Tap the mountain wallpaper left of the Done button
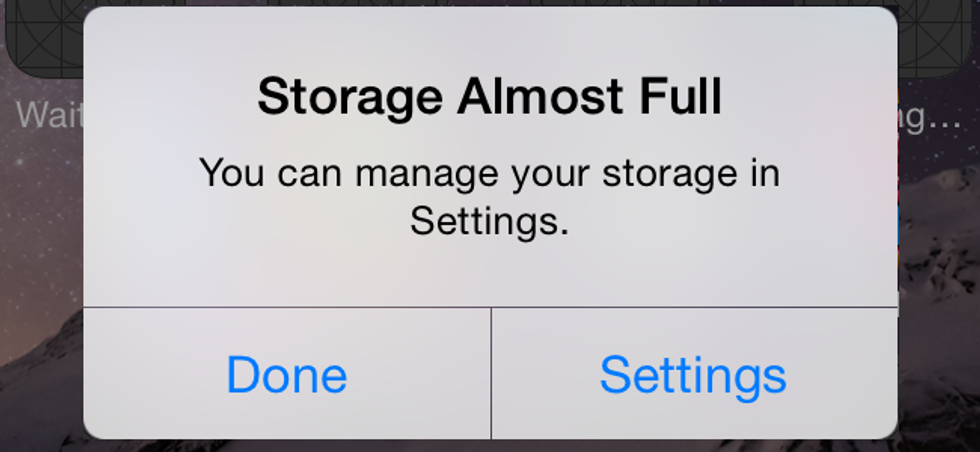This screenshot has height=452, width=980. [x=41, y=375]
